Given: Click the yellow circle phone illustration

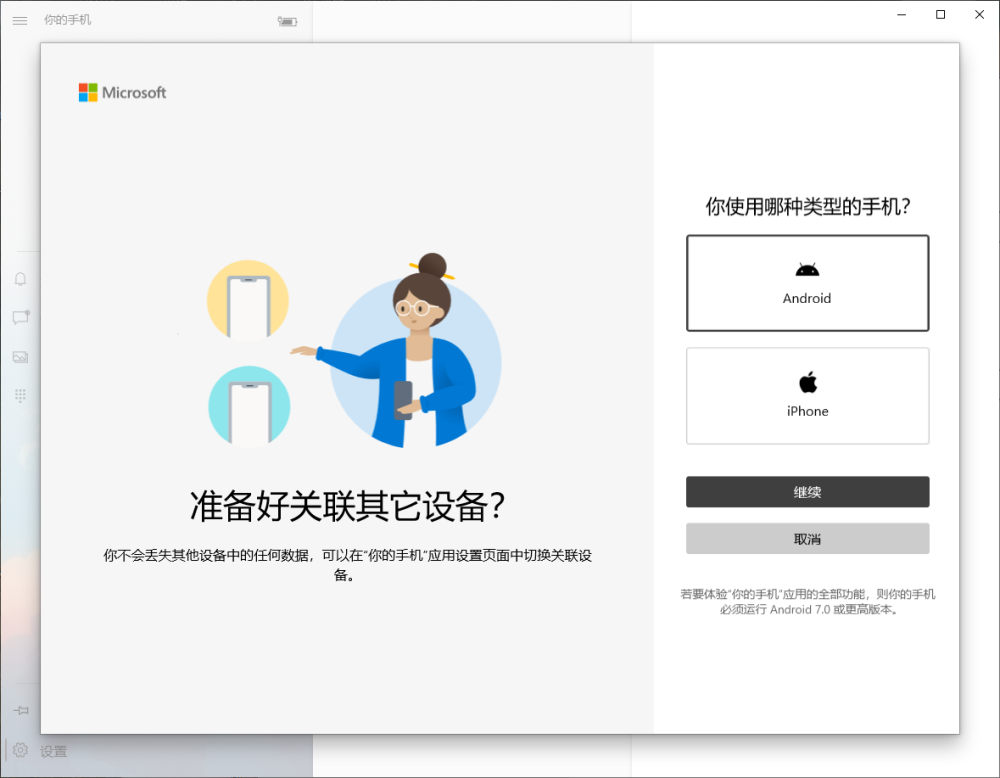Looking at the screenshot, I should (x=248, y=300).
